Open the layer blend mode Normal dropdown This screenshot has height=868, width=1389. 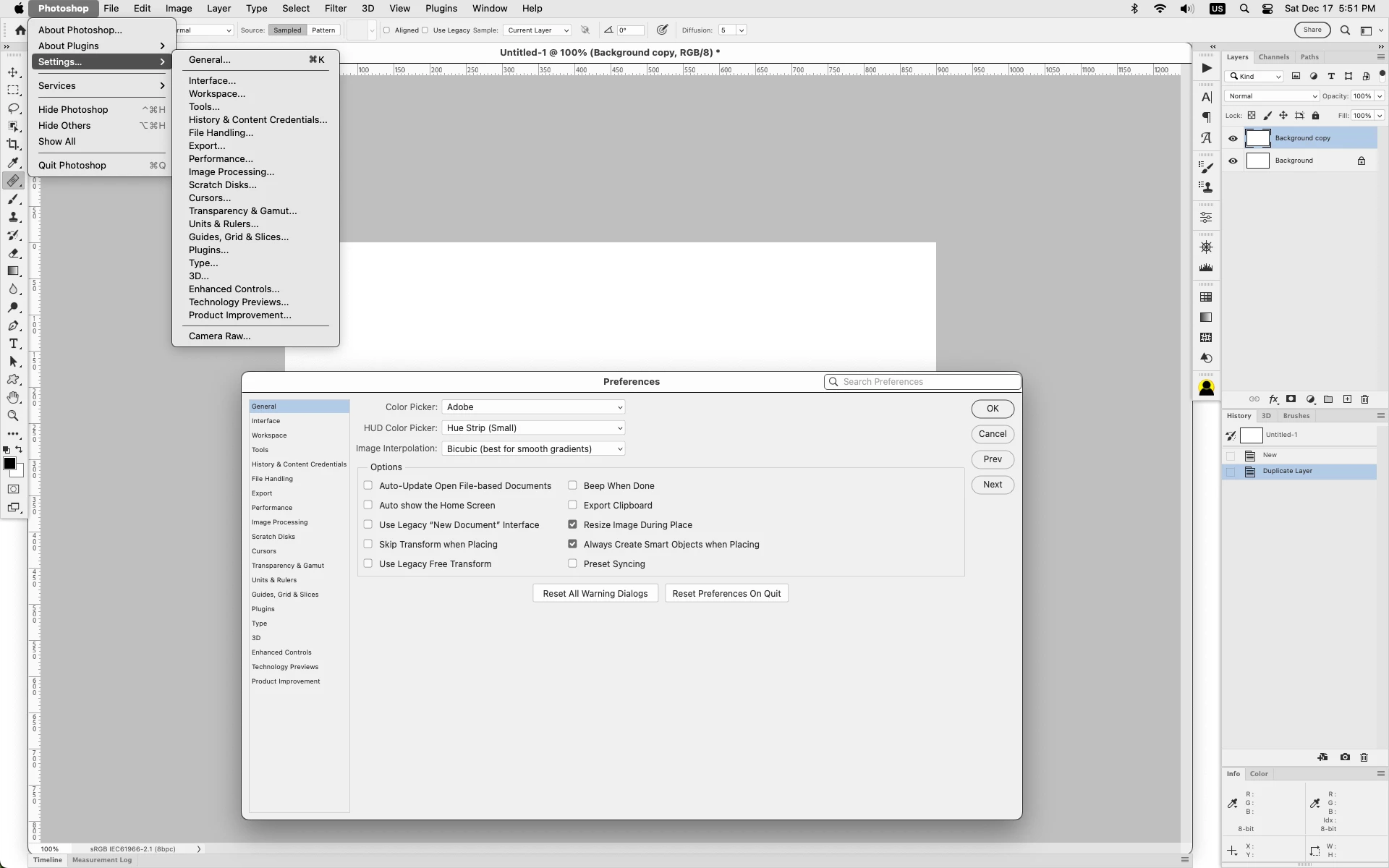(1271, 96)
